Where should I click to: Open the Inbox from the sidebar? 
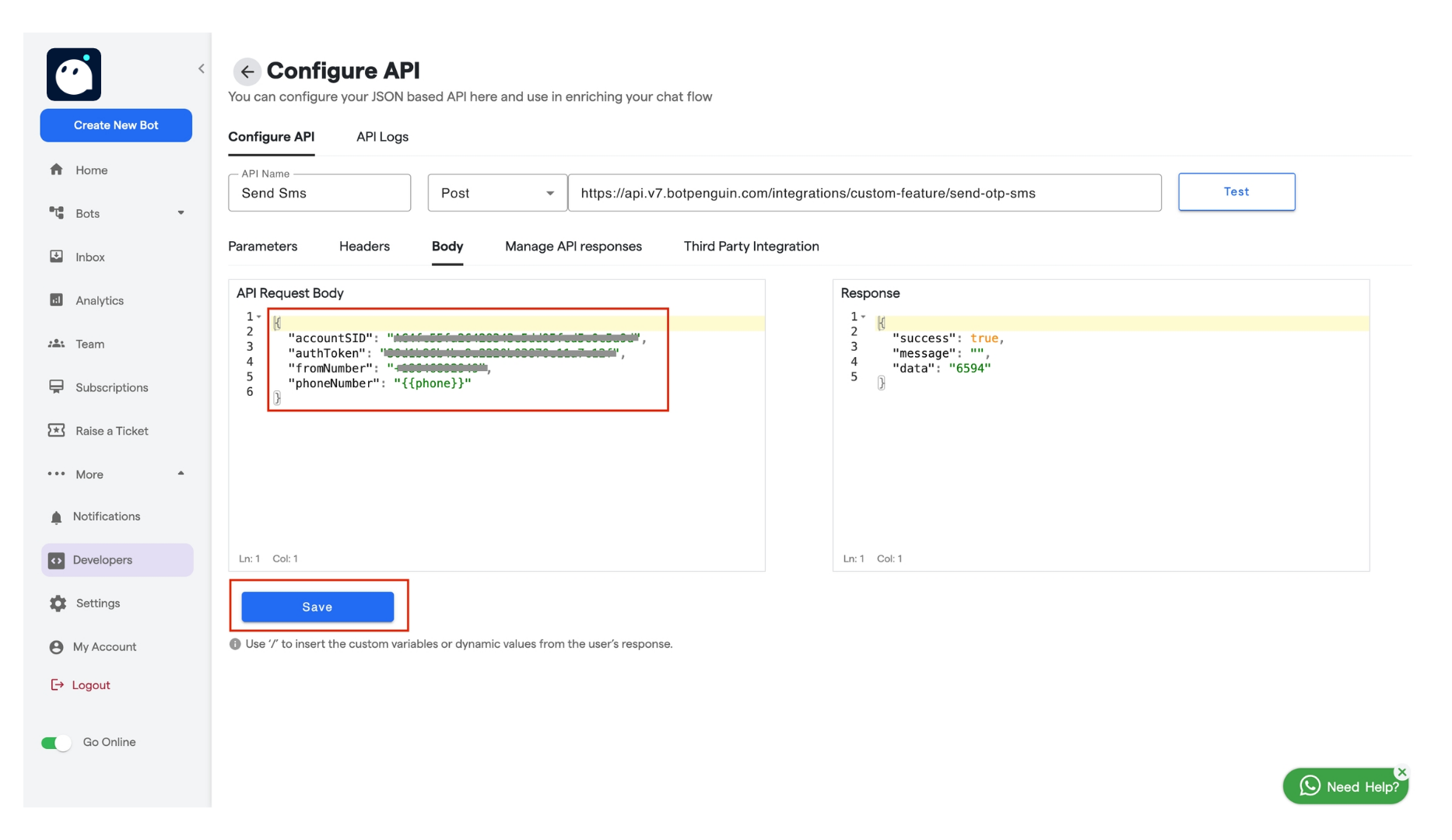(89, 257)
